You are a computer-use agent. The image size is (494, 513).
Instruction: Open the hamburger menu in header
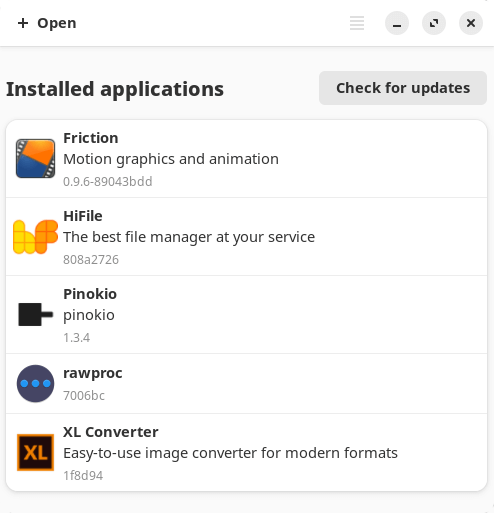click(357, 23)
